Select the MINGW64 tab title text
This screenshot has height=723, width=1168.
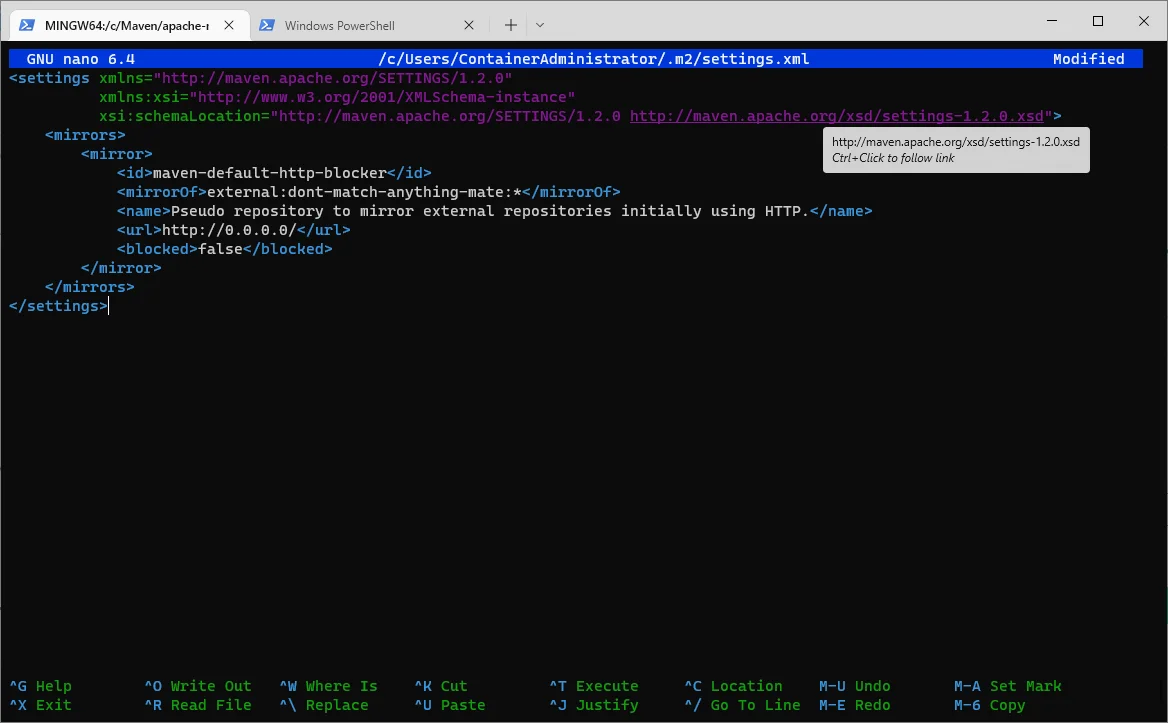tap(126, 25)
